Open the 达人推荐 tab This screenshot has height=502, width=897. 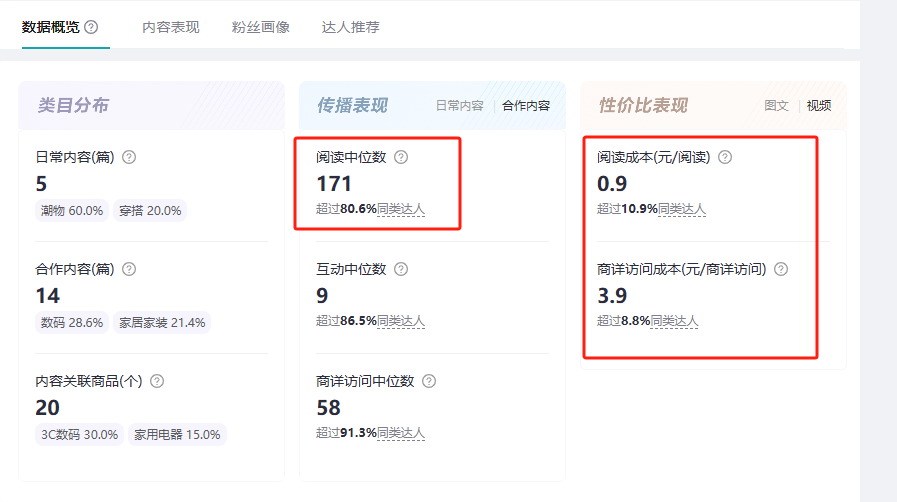350,27
